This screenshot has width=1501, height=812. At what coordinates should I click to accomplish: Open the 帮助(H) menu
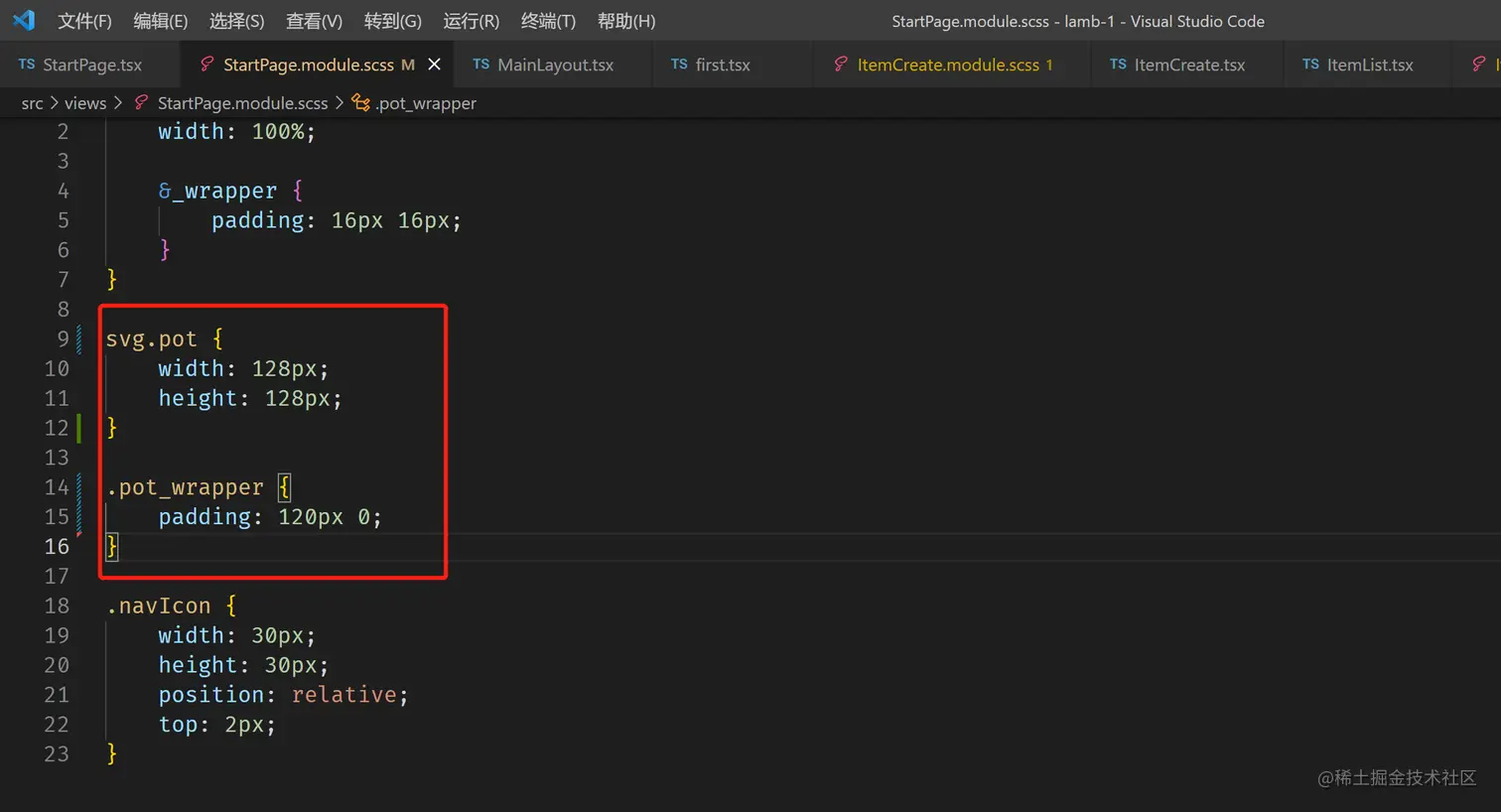coord(626,21)
